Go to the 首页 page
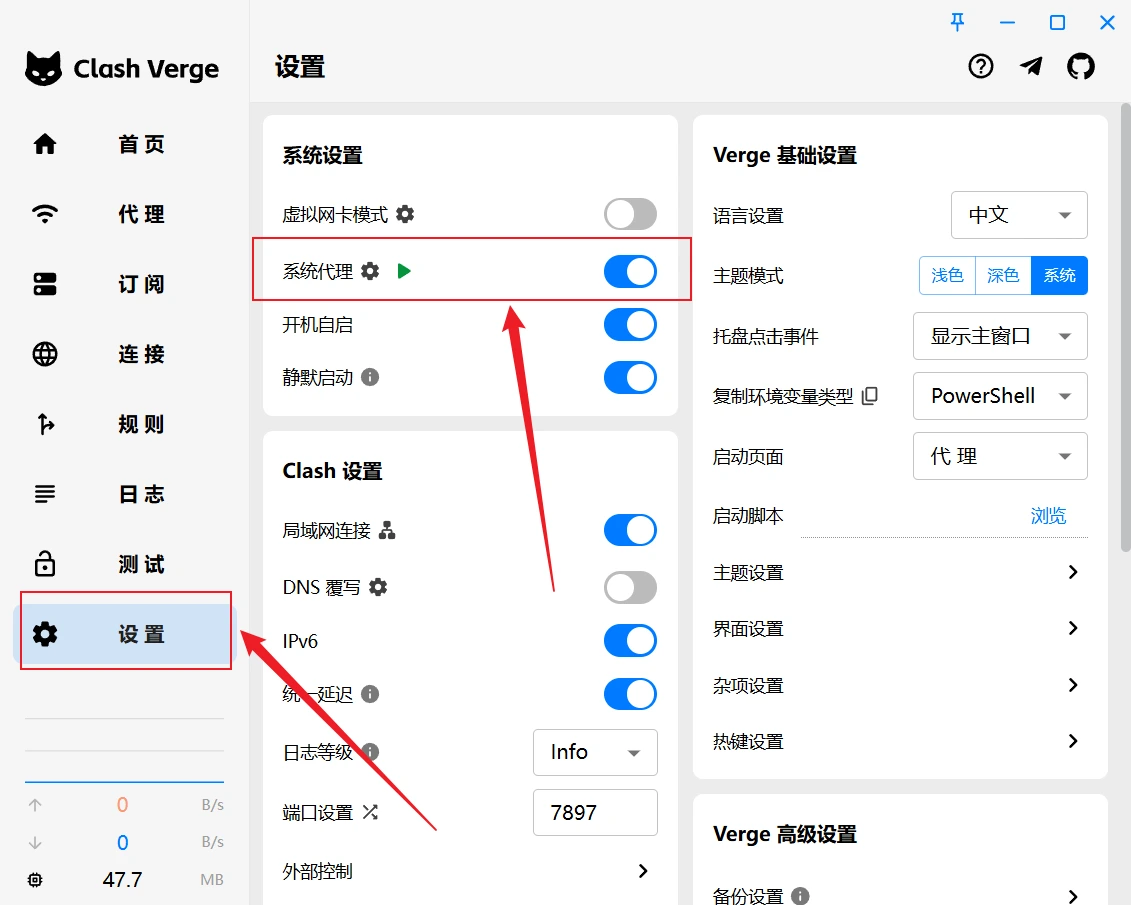 (125, 144)
